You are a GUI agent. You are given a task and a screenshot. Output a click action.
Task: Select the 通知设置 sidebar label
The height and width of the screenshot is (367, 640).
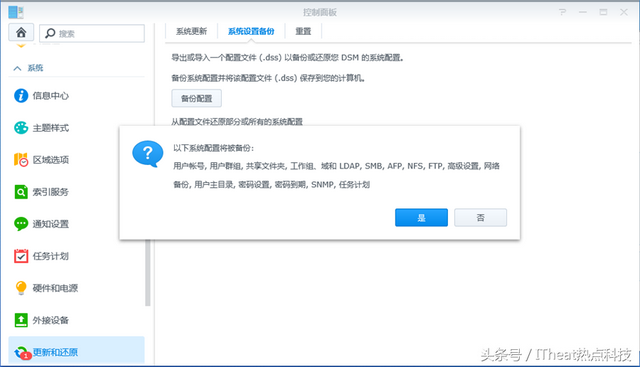(x=51, y=224)
